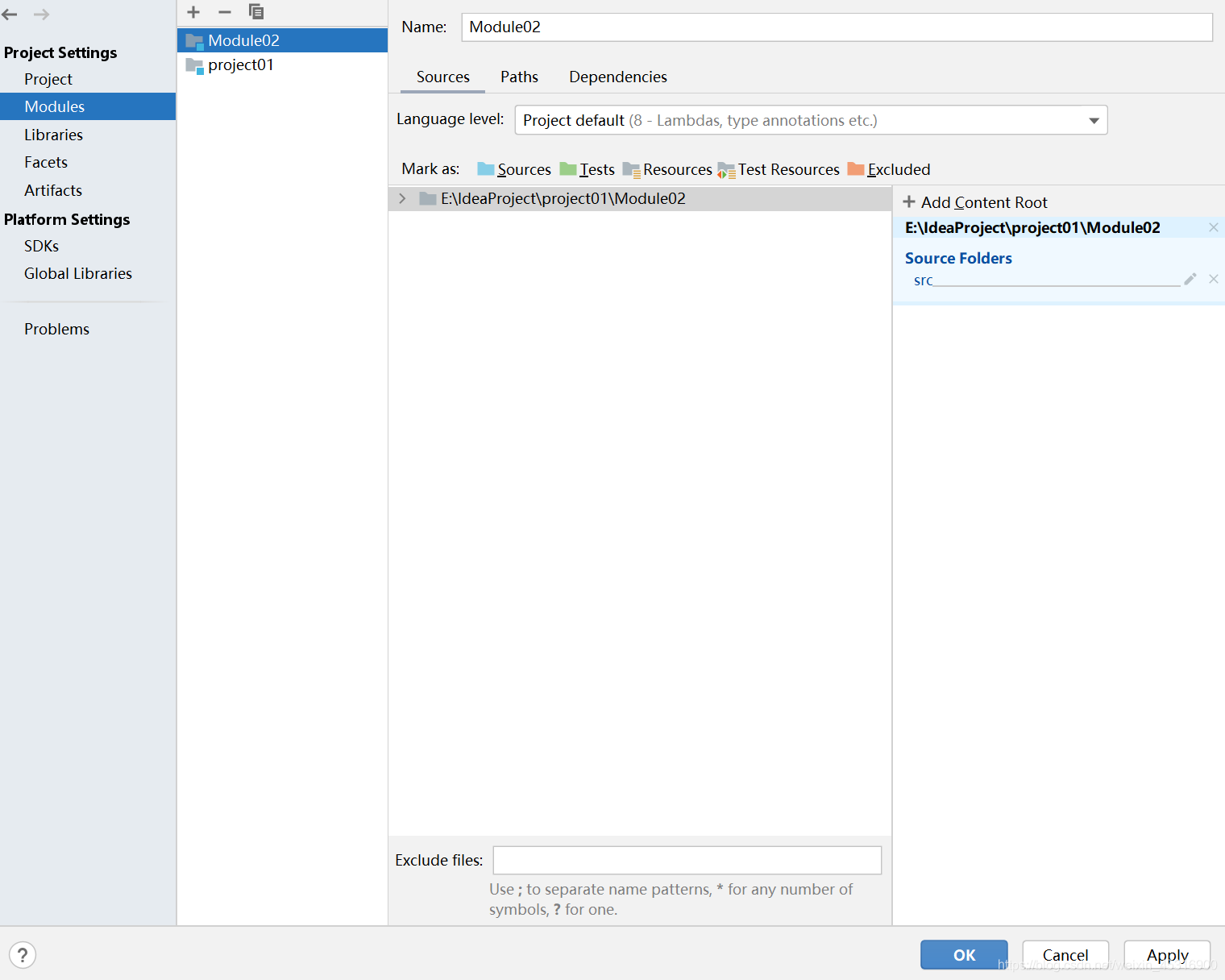The width and height of the screenshot is (1225, 980).
Task: Switch to the Dependencies tab
Action: point(618,77)
